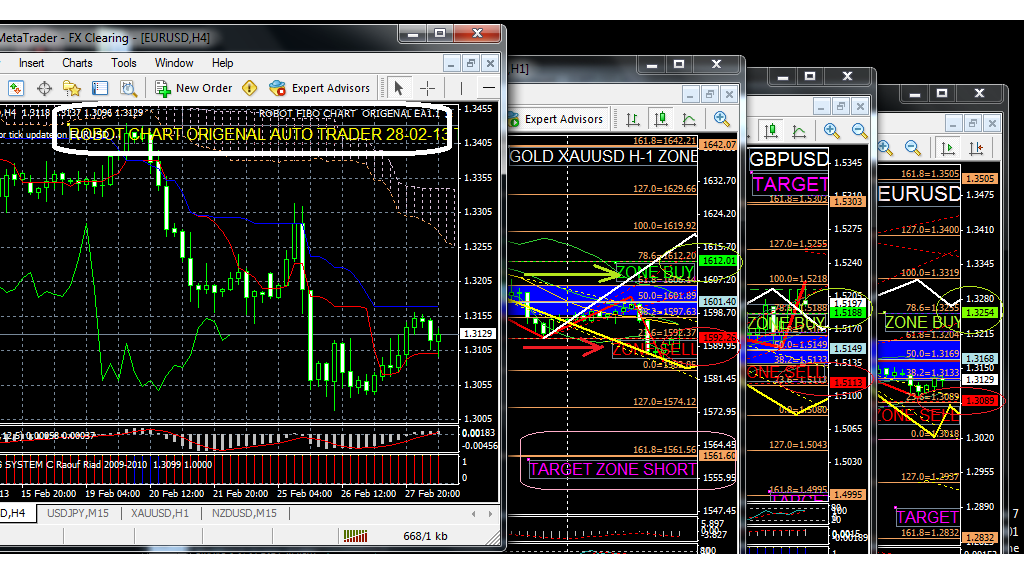Click zoom in icon in GBPUSD window

click(x=831, y=131)
